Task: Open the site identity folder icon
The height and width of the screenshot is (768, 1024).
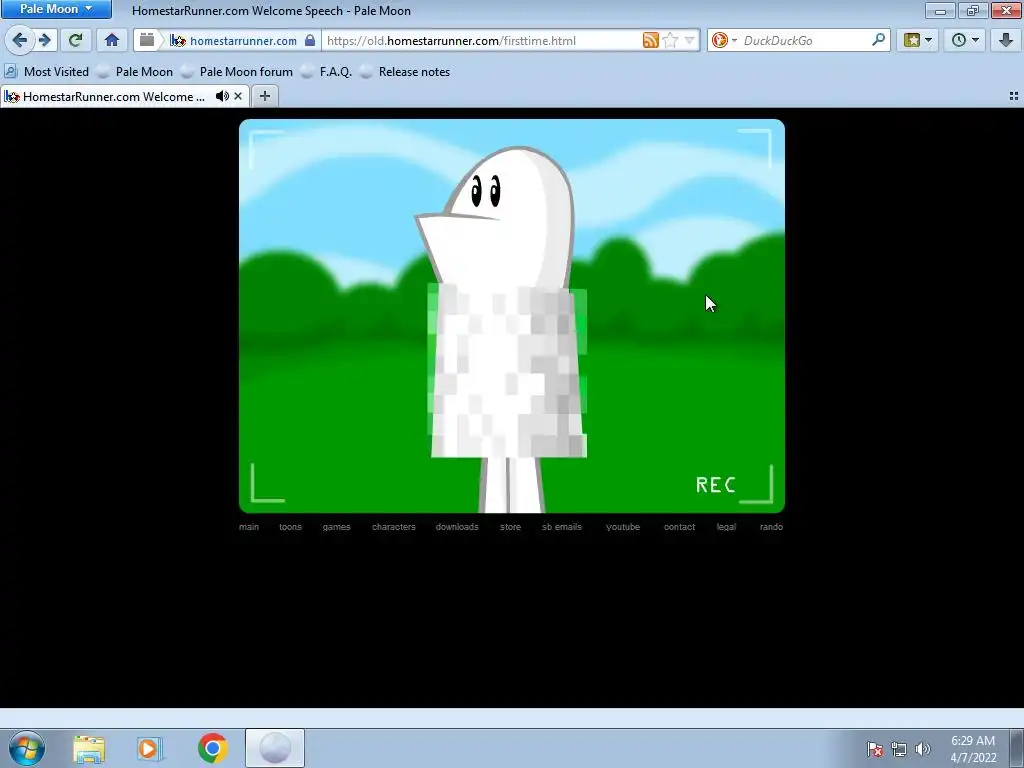Action: pos(148,40)
